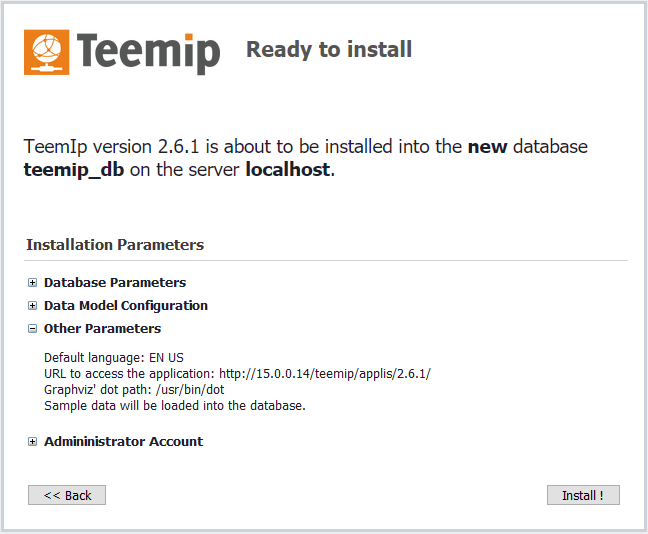This screenshot has height=534, width=648.
Task: Expand Admininistrator Account using its plus icon
Action: pyautogui.click(x=33, y=441)
